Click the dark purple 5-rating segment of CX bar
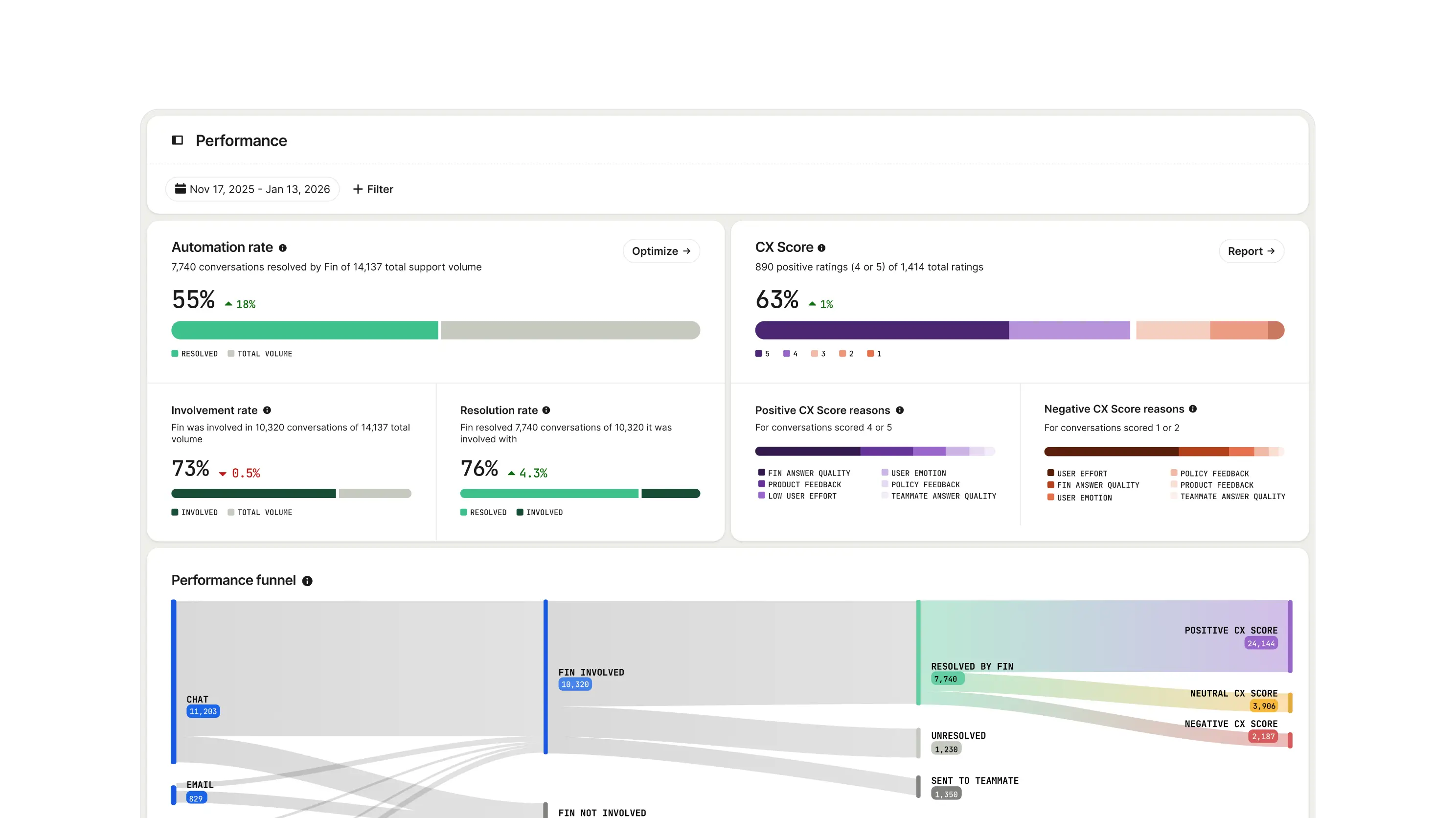This screenshot has height=818, width=1456. tap(882, 330)
